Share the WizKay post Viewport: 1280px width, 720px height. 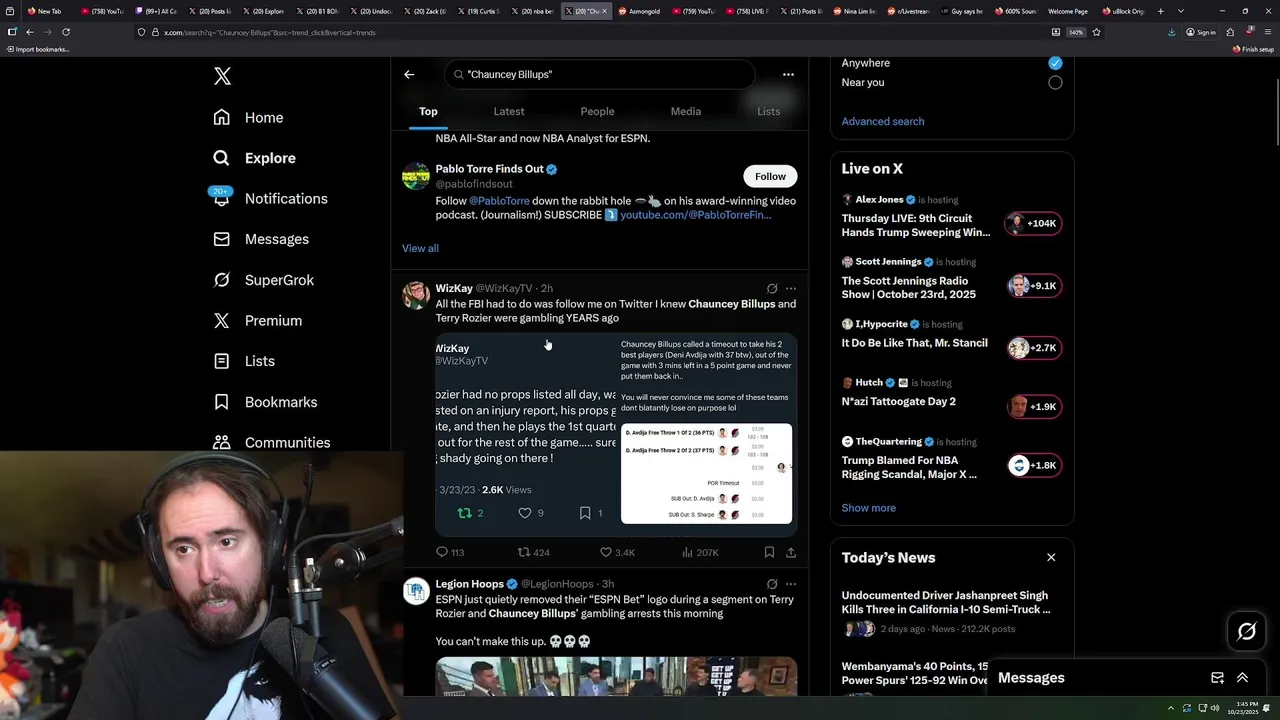point(791,552)
